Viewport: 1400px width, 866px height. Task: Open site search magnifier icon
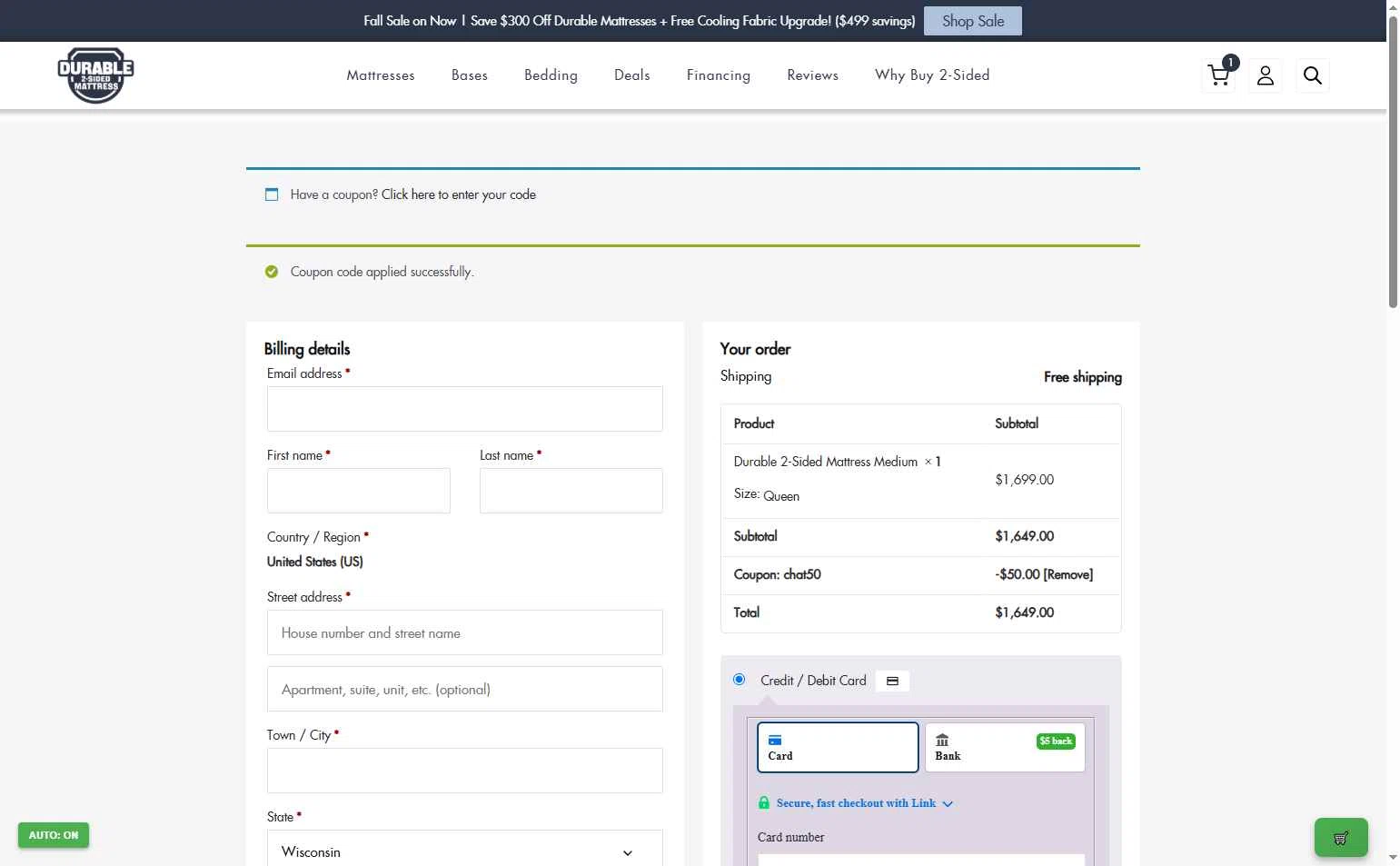pos(1313,75)
